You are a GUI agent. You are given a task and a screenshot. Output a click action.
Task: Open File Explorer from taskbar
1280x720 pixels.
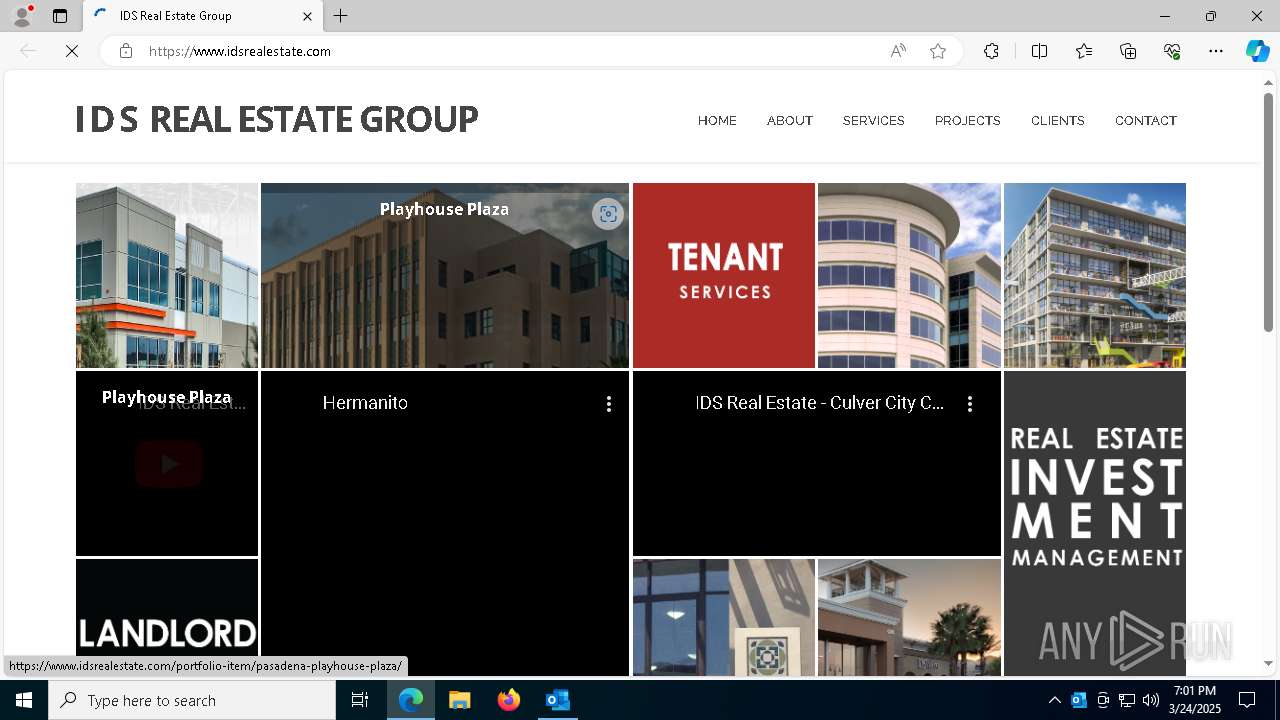pos(460,700)
